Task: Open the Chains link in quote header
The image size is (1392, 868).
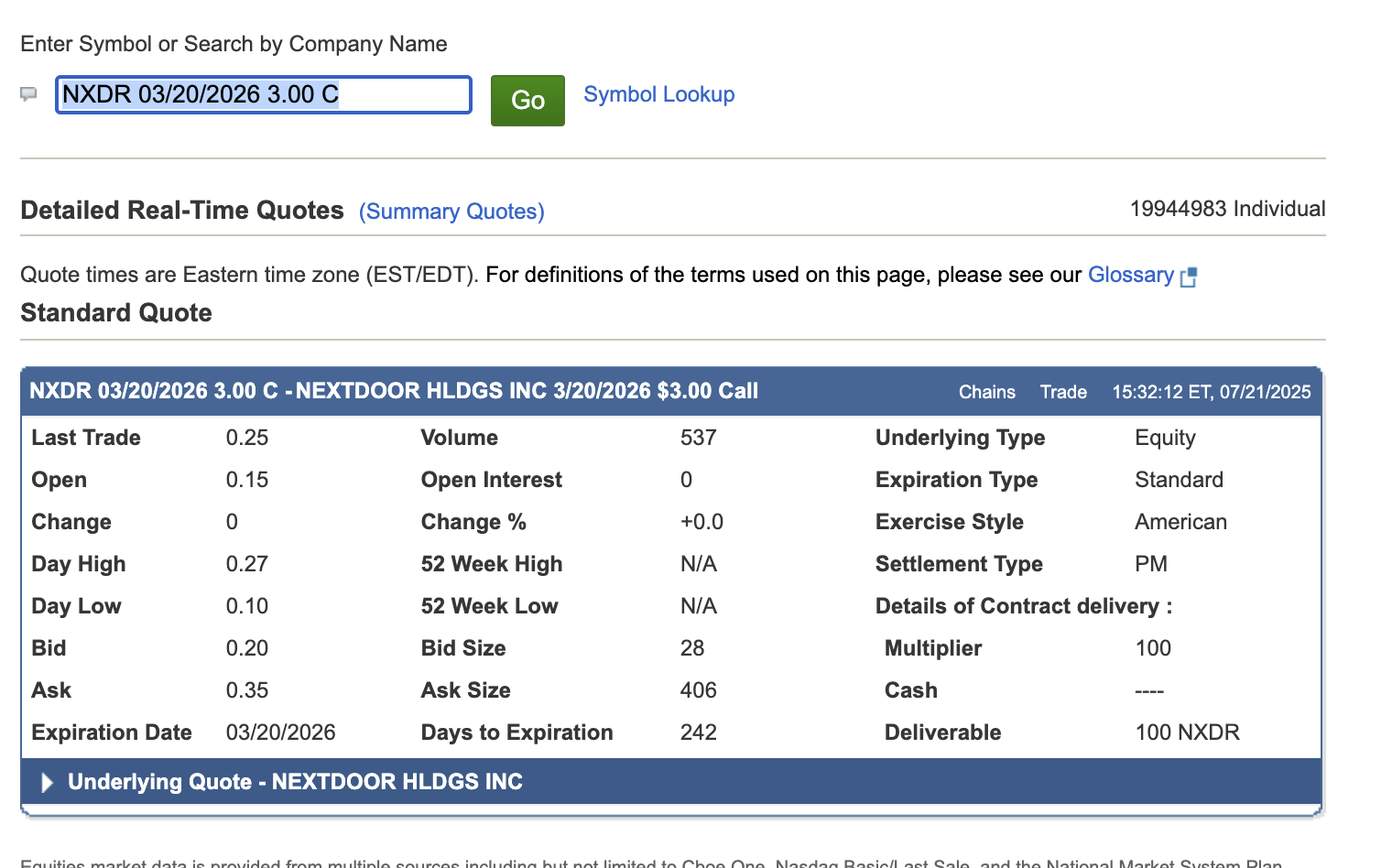Action: point(987,392)
